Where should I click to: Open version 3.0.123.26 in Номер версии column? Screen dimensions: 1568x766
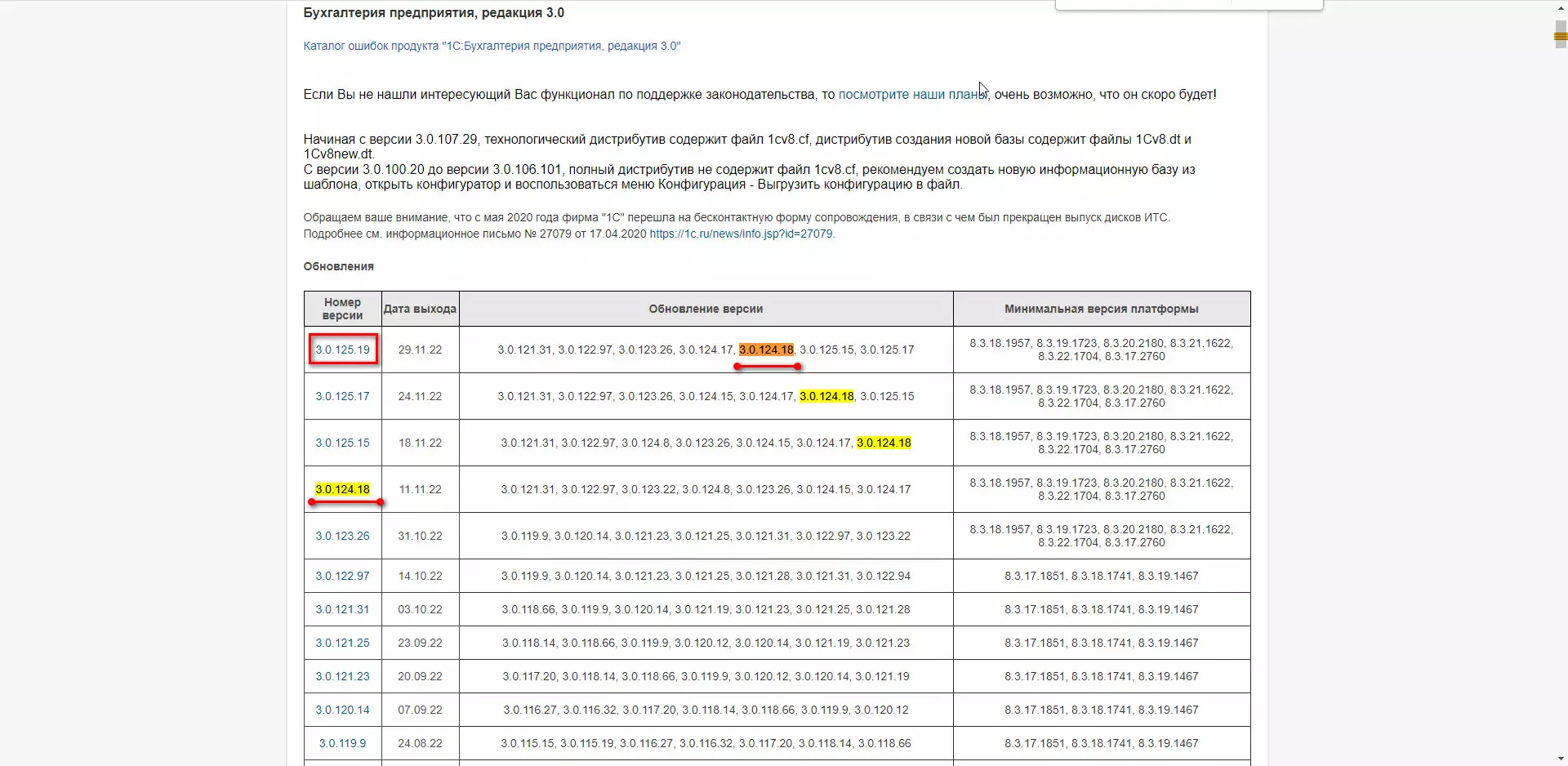coord(342,536)
